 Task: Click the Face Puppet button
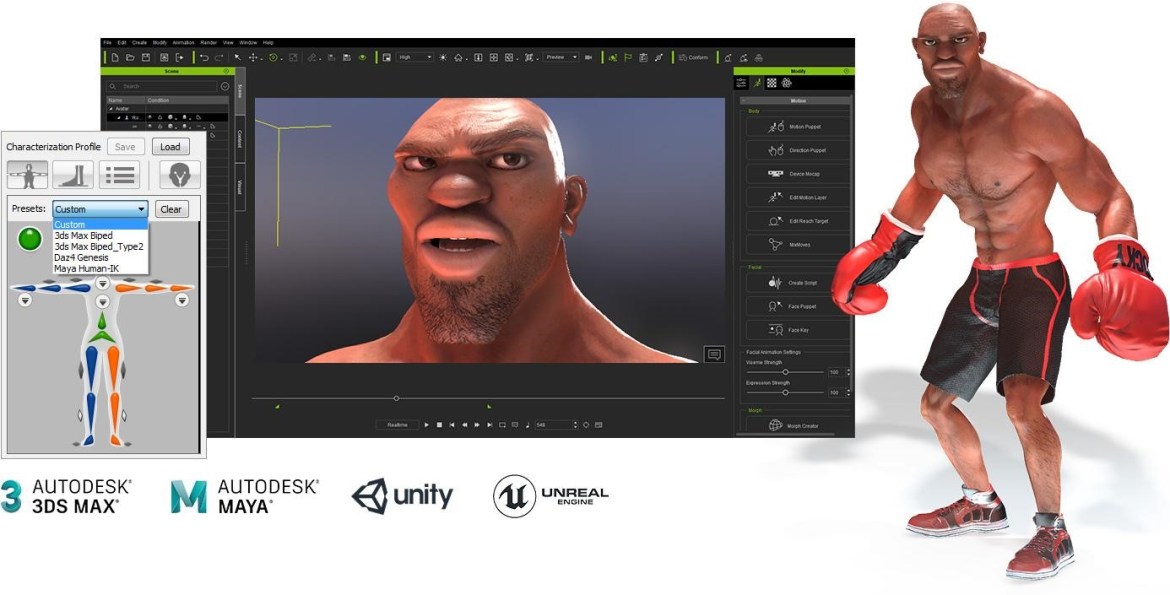[x=798, y=306]
